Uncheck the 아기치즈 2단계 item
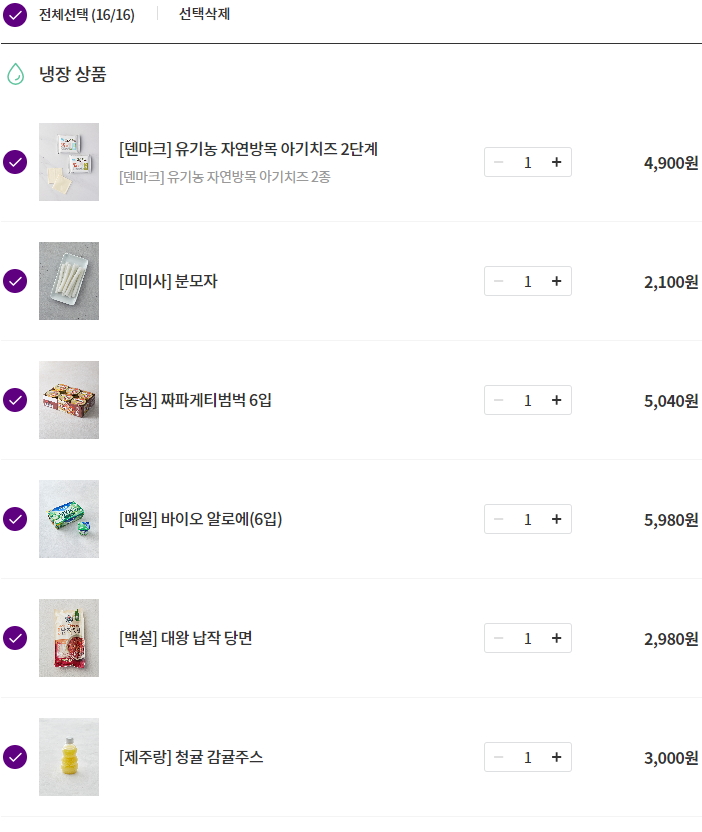Image resolution: width=702 pixels, height=832 pixels. (15, 162)
